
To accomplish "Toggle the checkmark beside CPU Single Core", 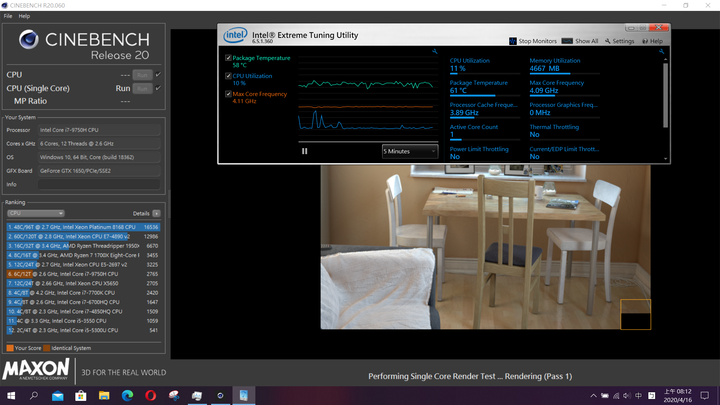I will point(158,88).
